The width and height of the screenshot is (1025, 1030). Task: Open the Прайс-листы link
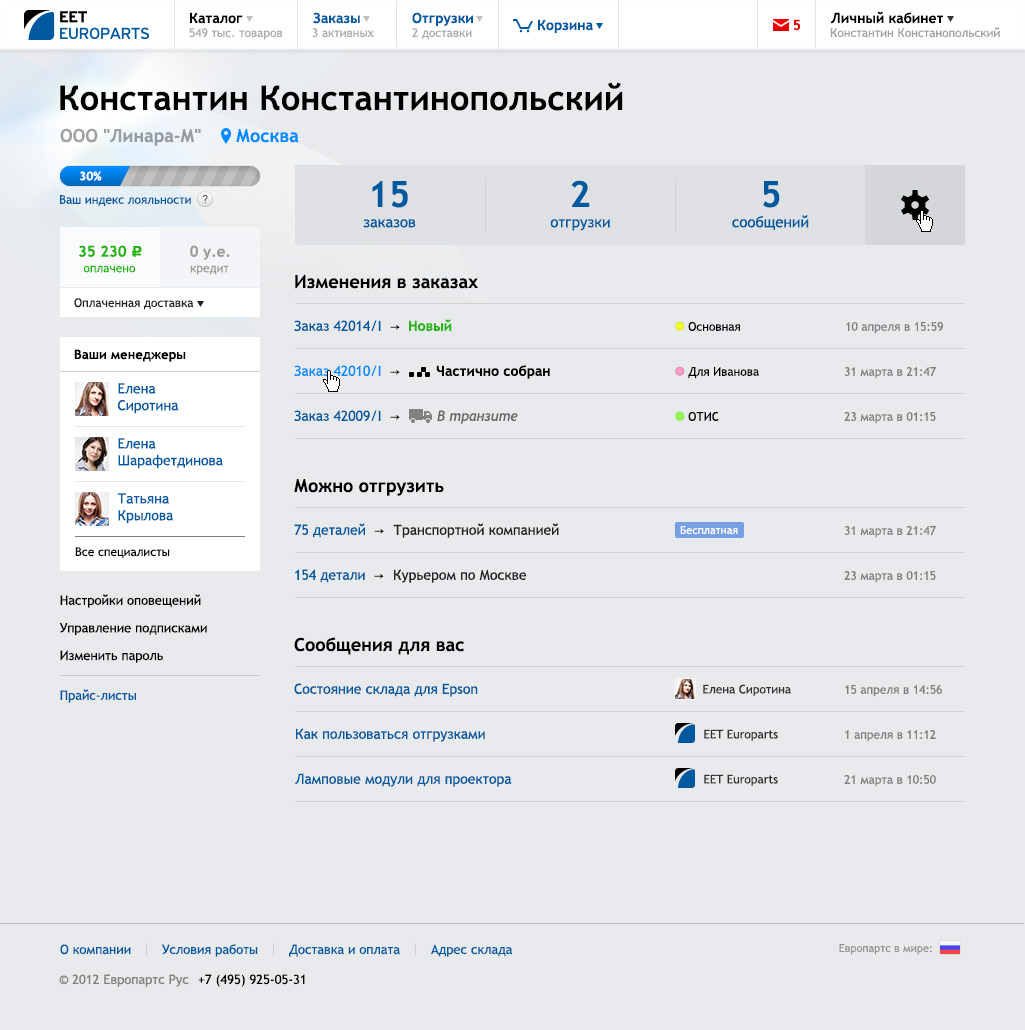point(98,696)
